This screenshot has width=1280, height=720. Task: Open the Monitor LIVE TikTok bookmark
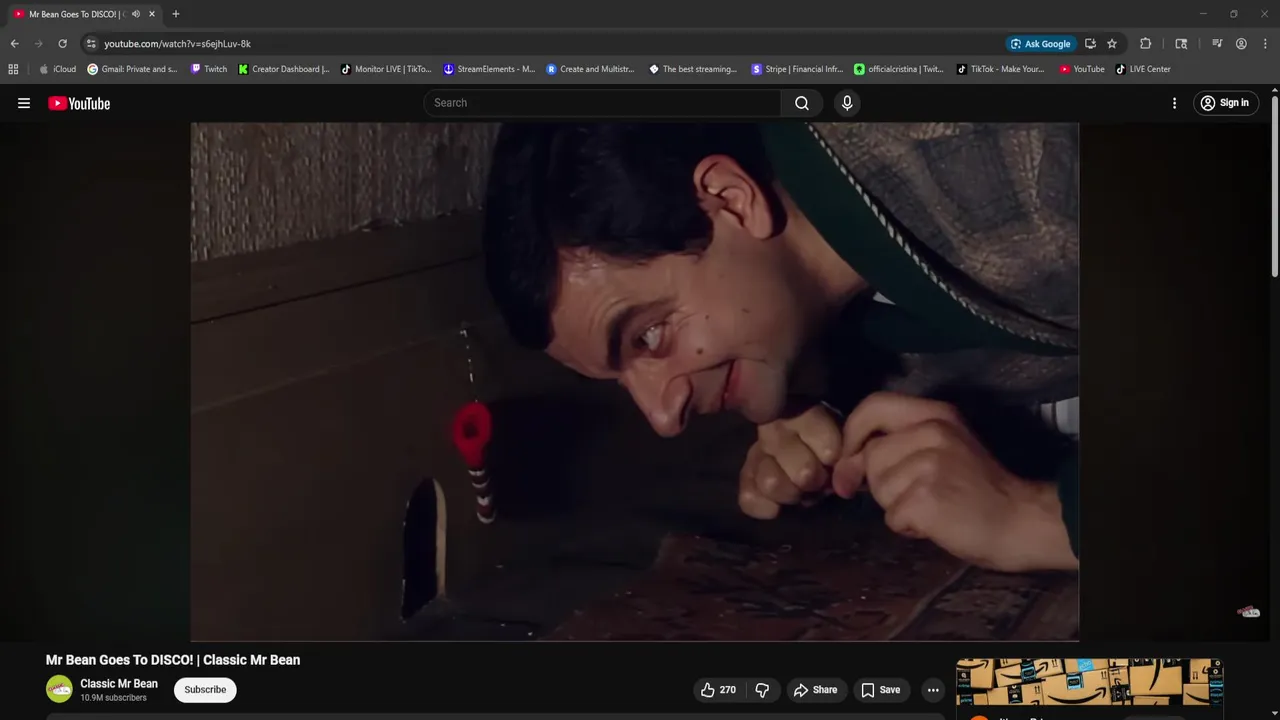[x=386, y=69]
